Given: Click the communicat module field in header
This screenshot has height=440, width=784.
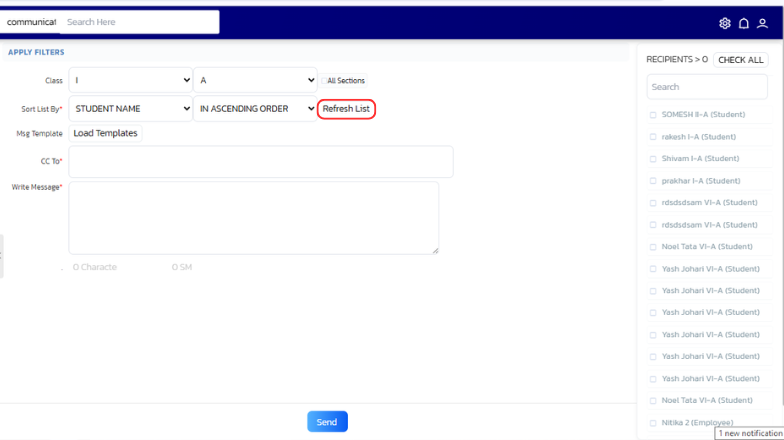Looking at the screenshot, I should (30, 22).
